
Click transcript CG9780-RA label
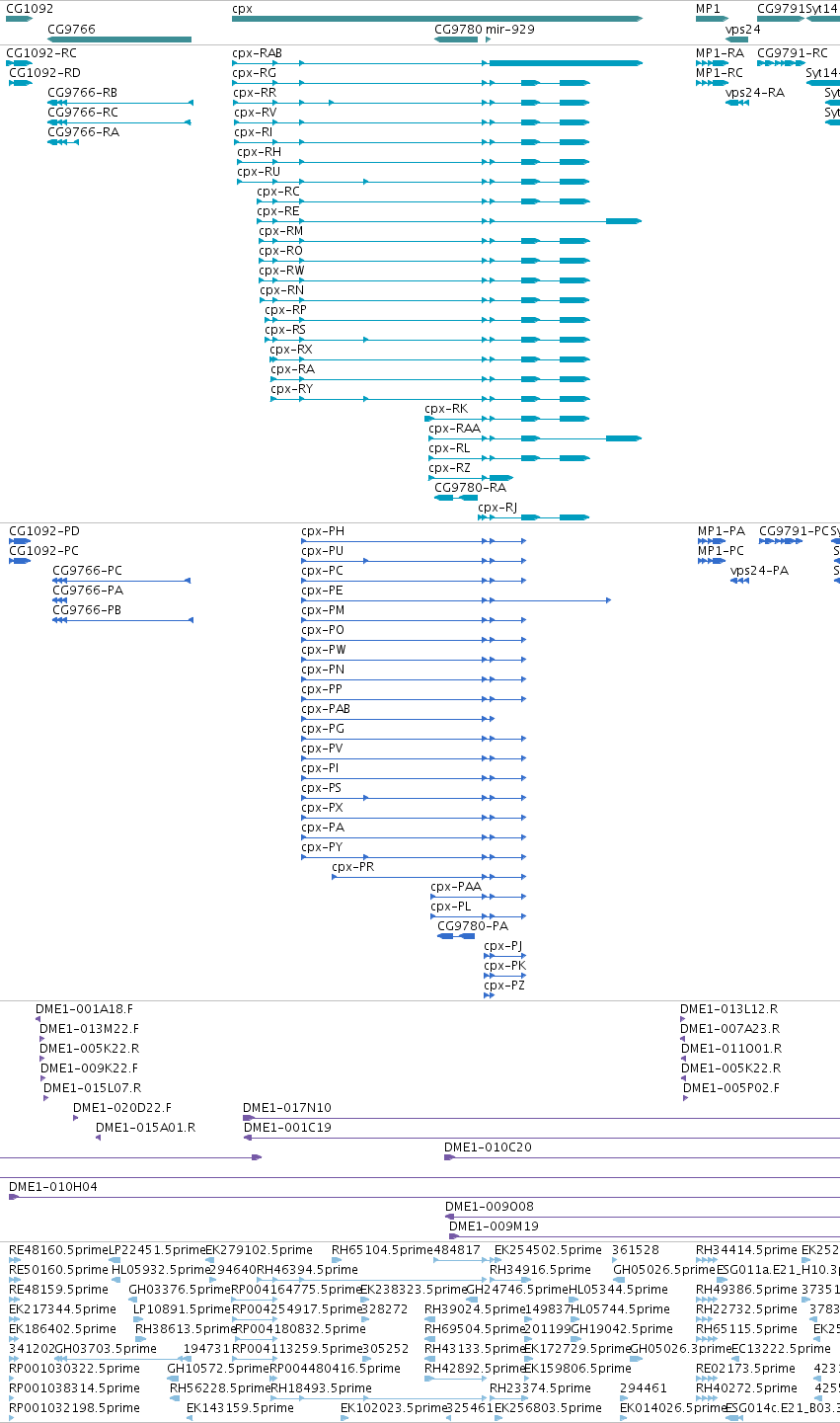coord(470,488)
